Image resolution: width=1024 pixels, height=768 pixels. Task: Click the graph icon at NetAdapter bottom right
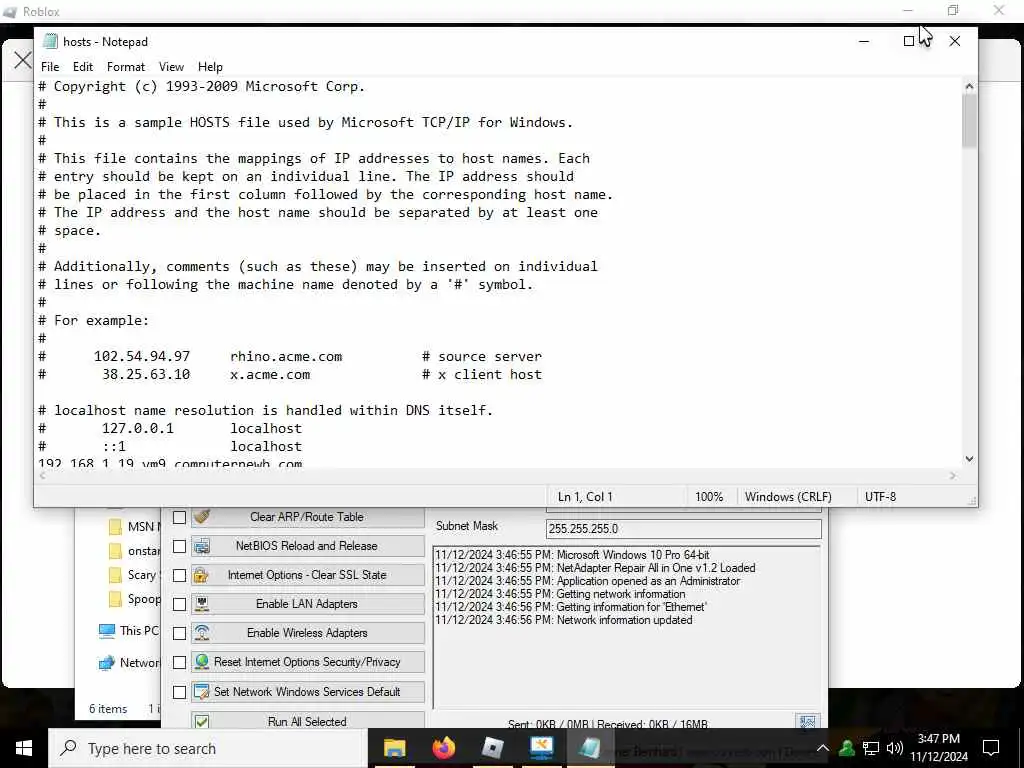[807, 722]
